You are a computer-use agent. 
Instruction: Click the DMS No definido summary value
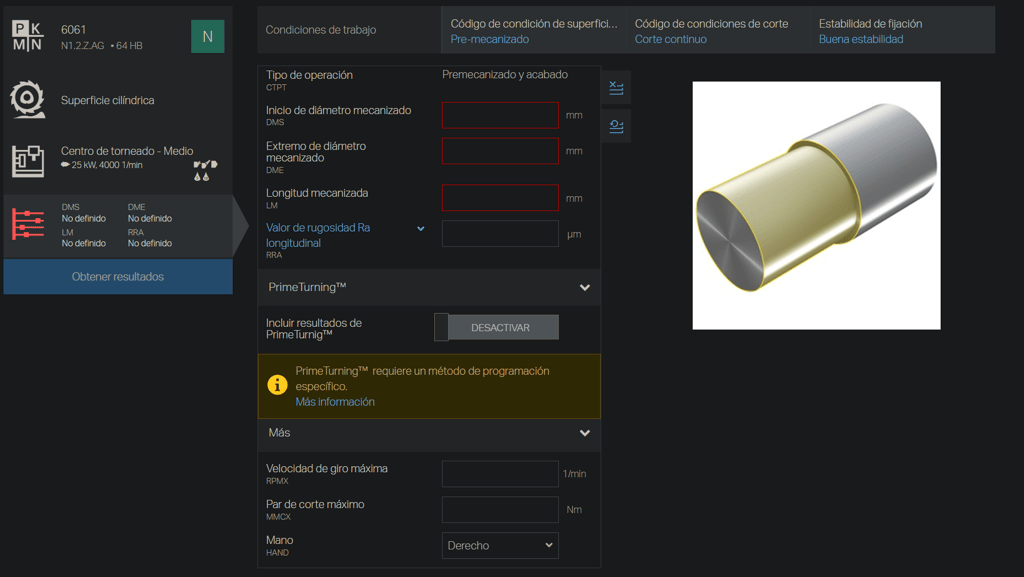tap(84, 219)
